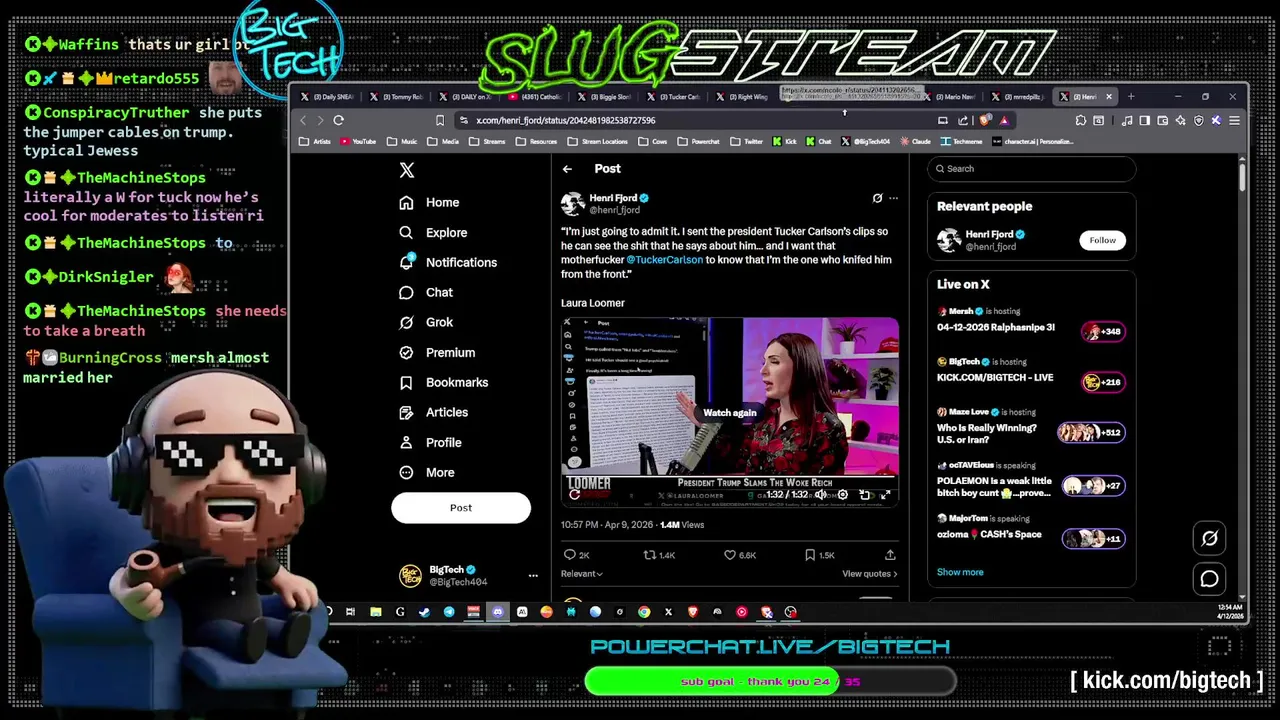Click the browser back arrow

303,120
